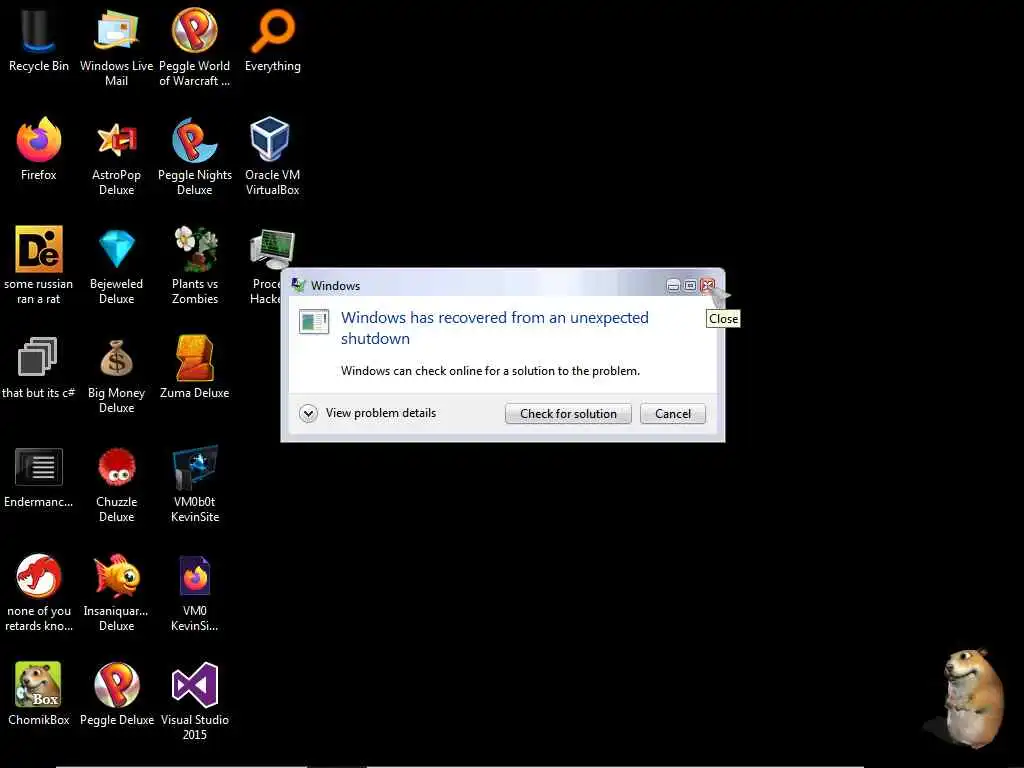This screenshot has width=1024, height=768.
Task: Select the Peggle Deluxe icon
Action: 116,685
